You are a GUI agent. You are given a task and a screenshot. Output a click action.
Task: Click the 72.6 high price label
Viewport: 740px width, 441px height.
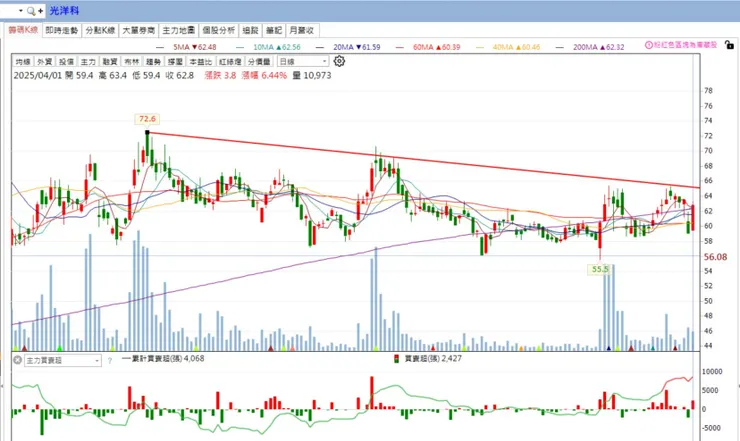(x=147, y=119)
